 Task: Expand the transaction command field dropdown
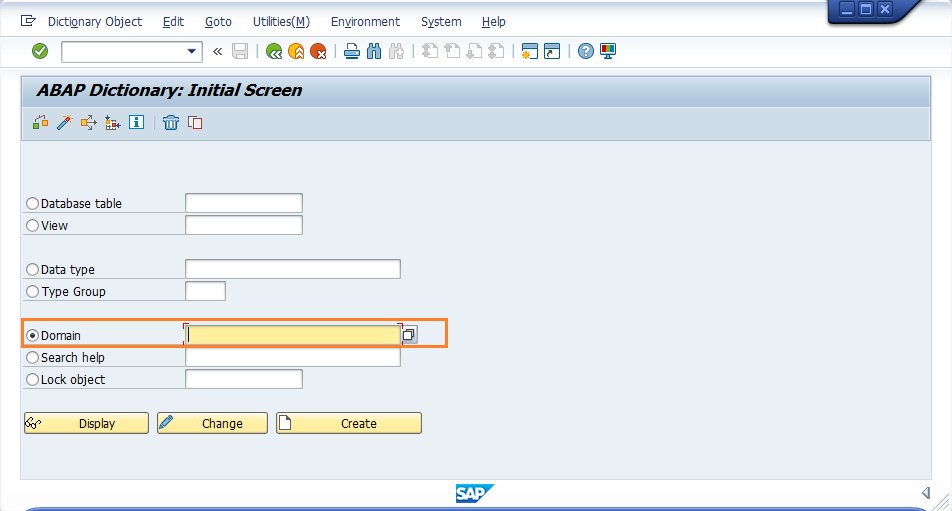pos(193,51)
